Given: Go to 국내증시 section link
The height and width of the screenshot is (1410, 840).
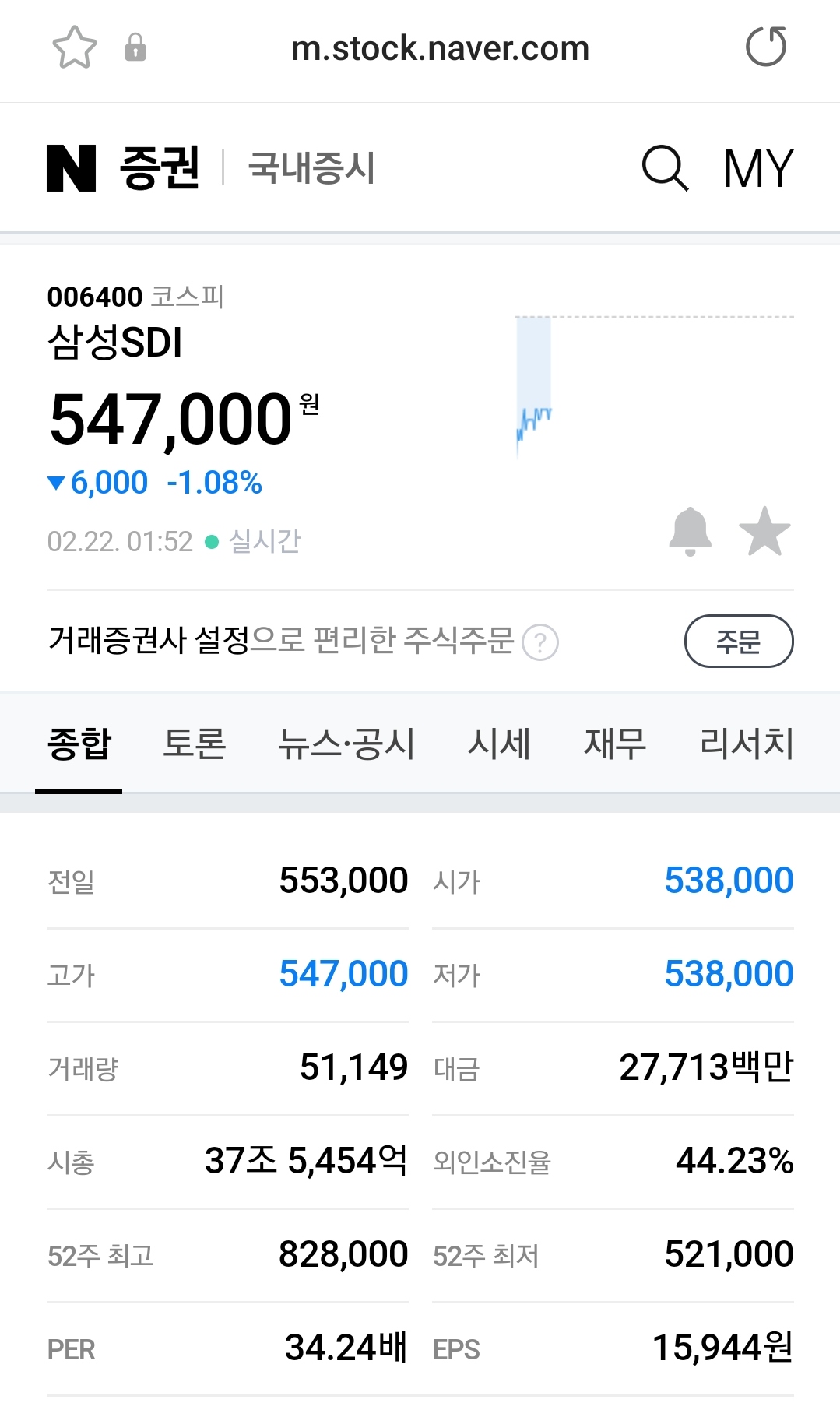Looking at the screenshot, I should 311,168.
